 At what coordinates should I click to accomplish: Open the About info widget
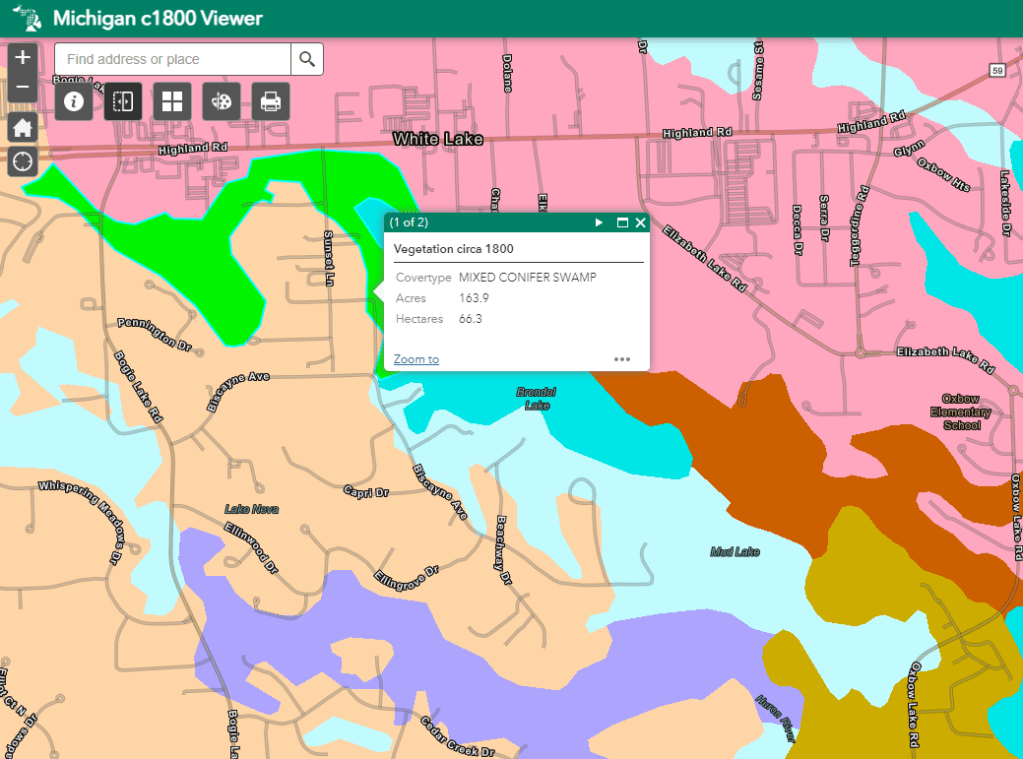74,101
